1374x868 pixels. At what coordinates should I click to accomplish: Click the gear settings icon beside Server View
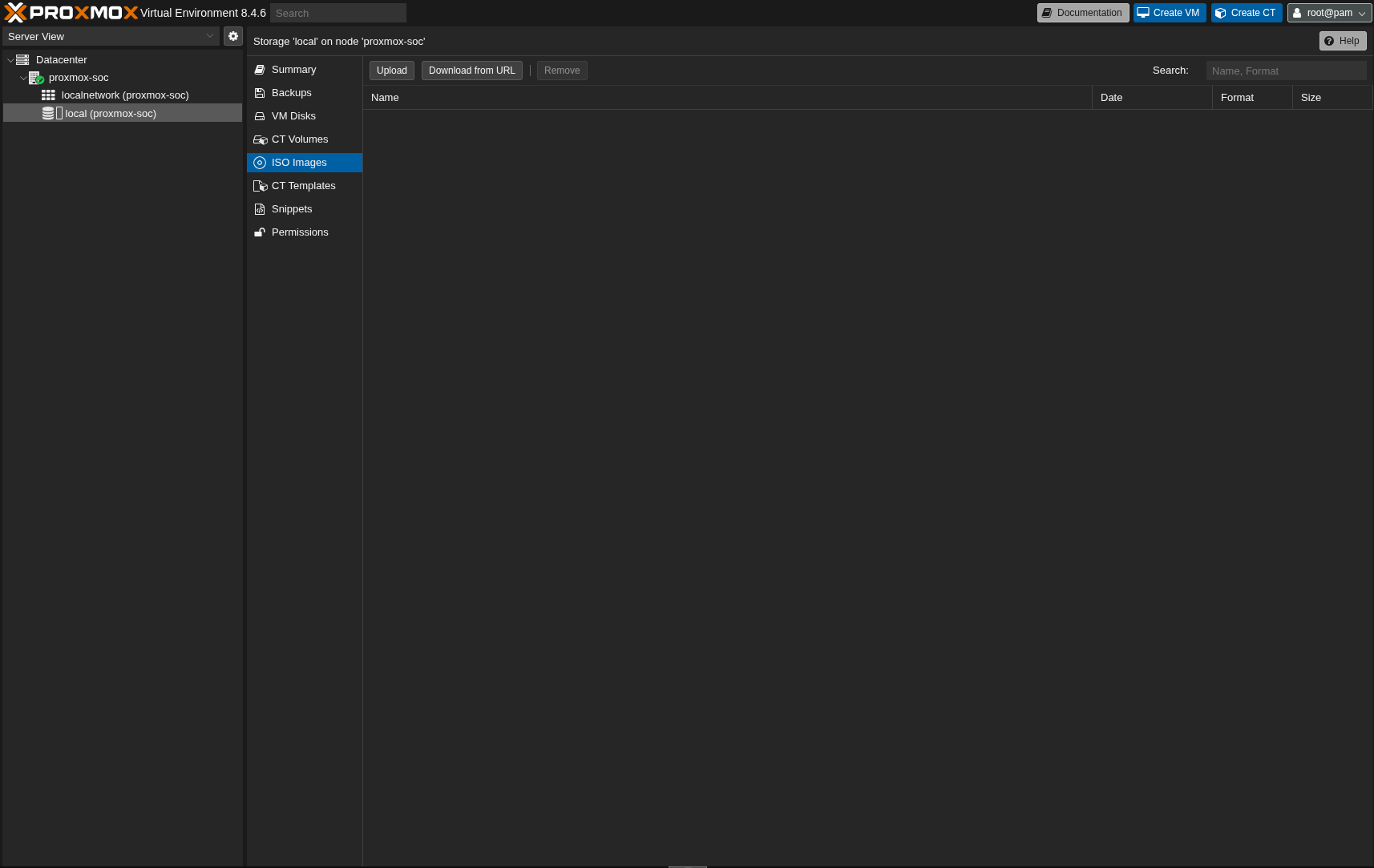tap(233, 36)
